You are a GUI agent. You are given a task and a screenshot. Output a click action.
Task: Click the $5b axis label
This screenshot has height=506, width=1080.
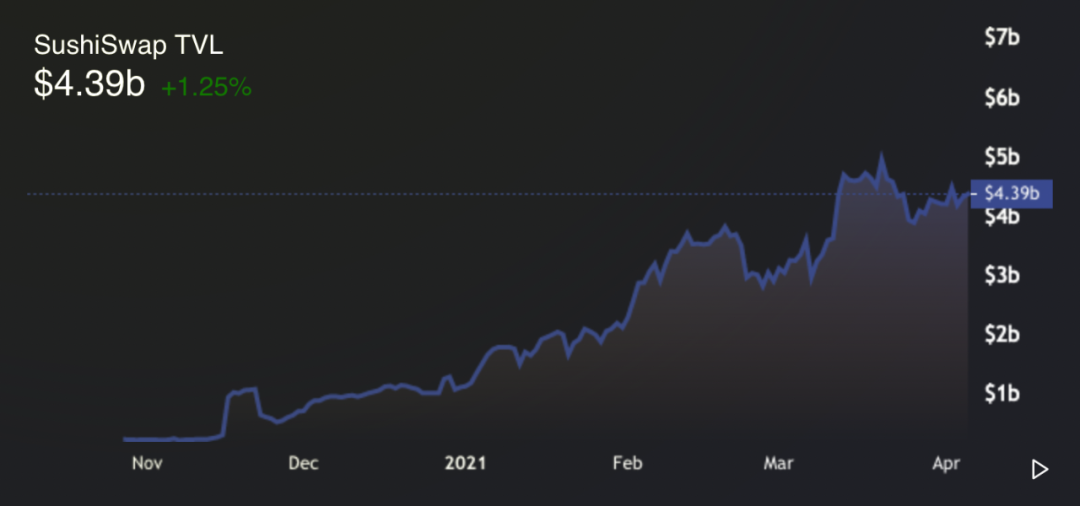click(x=1002, y=158)
